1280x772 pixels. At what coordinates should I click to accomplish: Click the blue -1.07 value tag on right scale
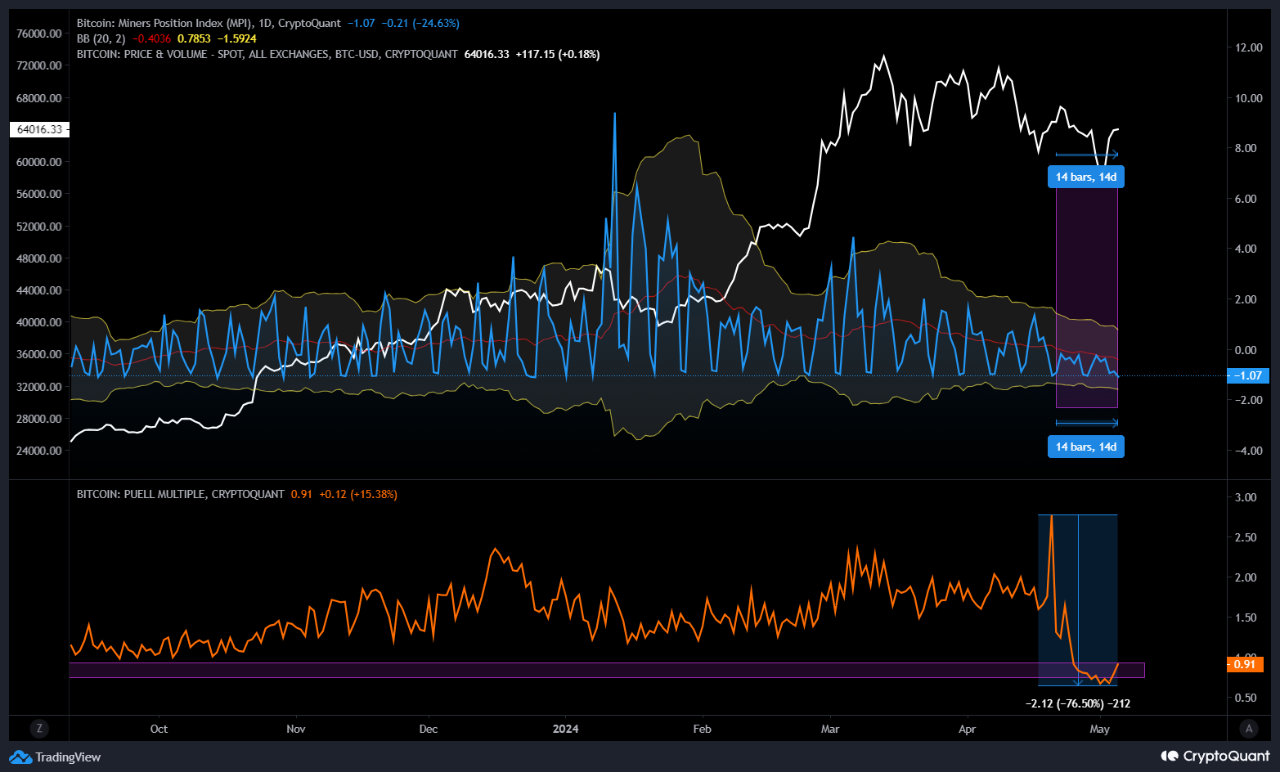[x=1248, y=376]
